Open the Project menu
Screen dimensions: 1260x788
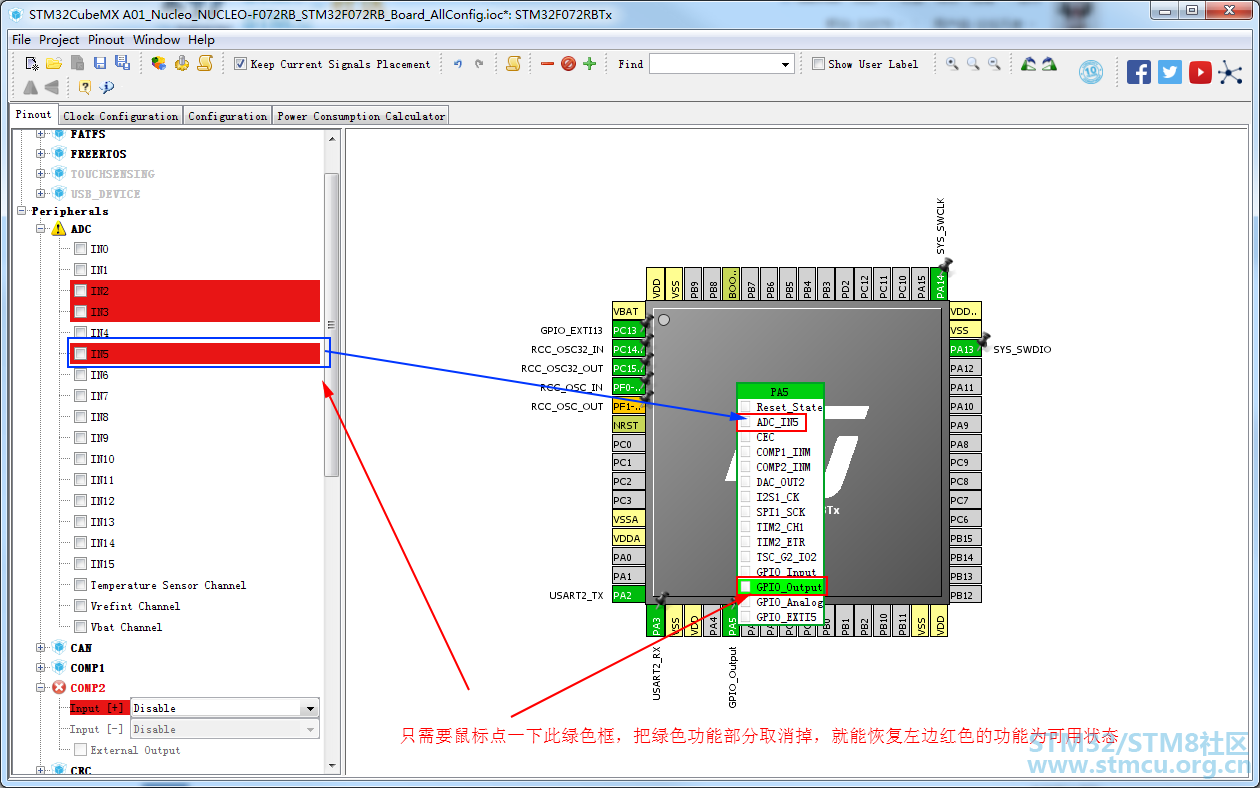point(59,40)
